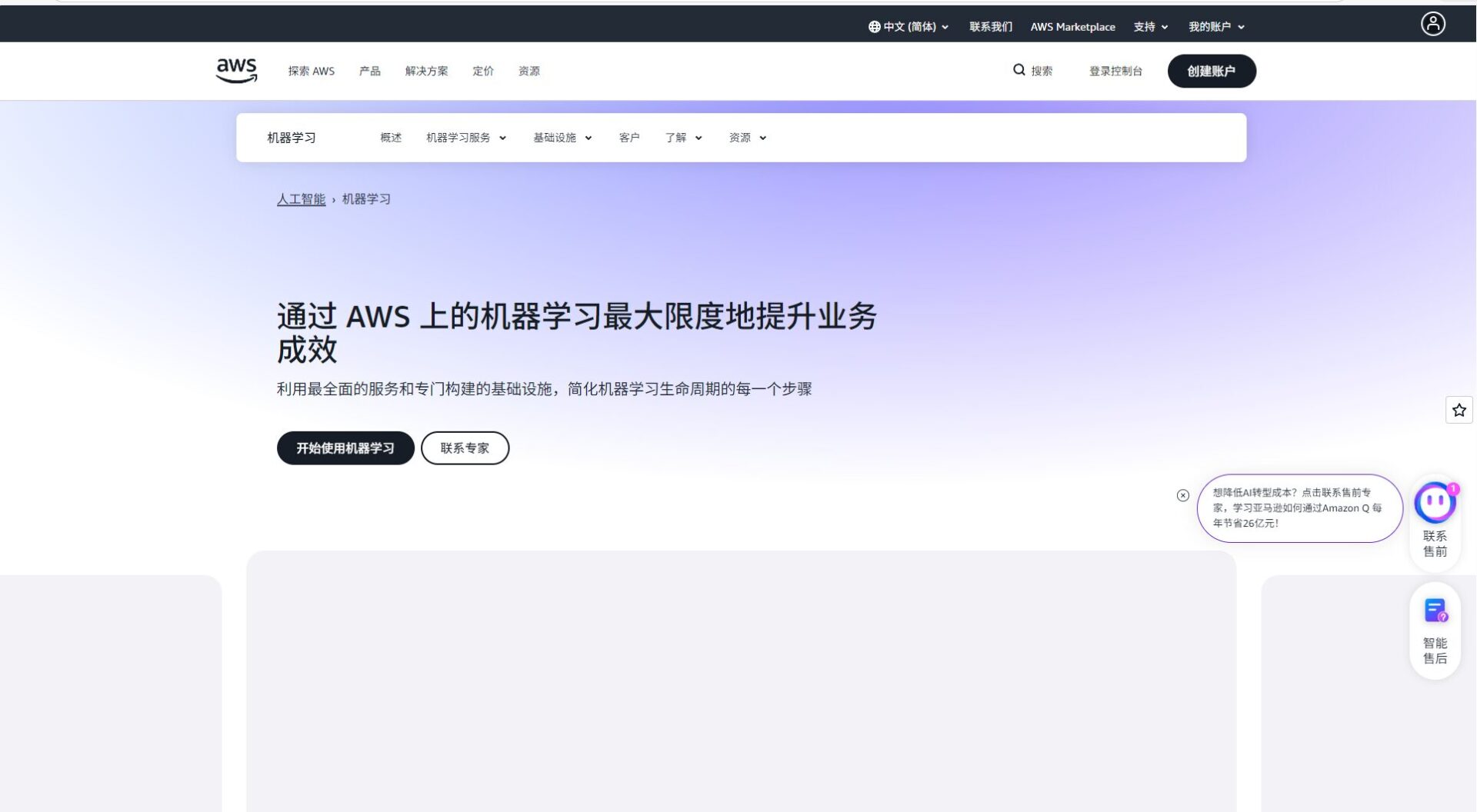Image resolution: width=1477 pixels, height=812 pixels.
Task: Open the account avatar icon top right
Action: point(1432,24)
